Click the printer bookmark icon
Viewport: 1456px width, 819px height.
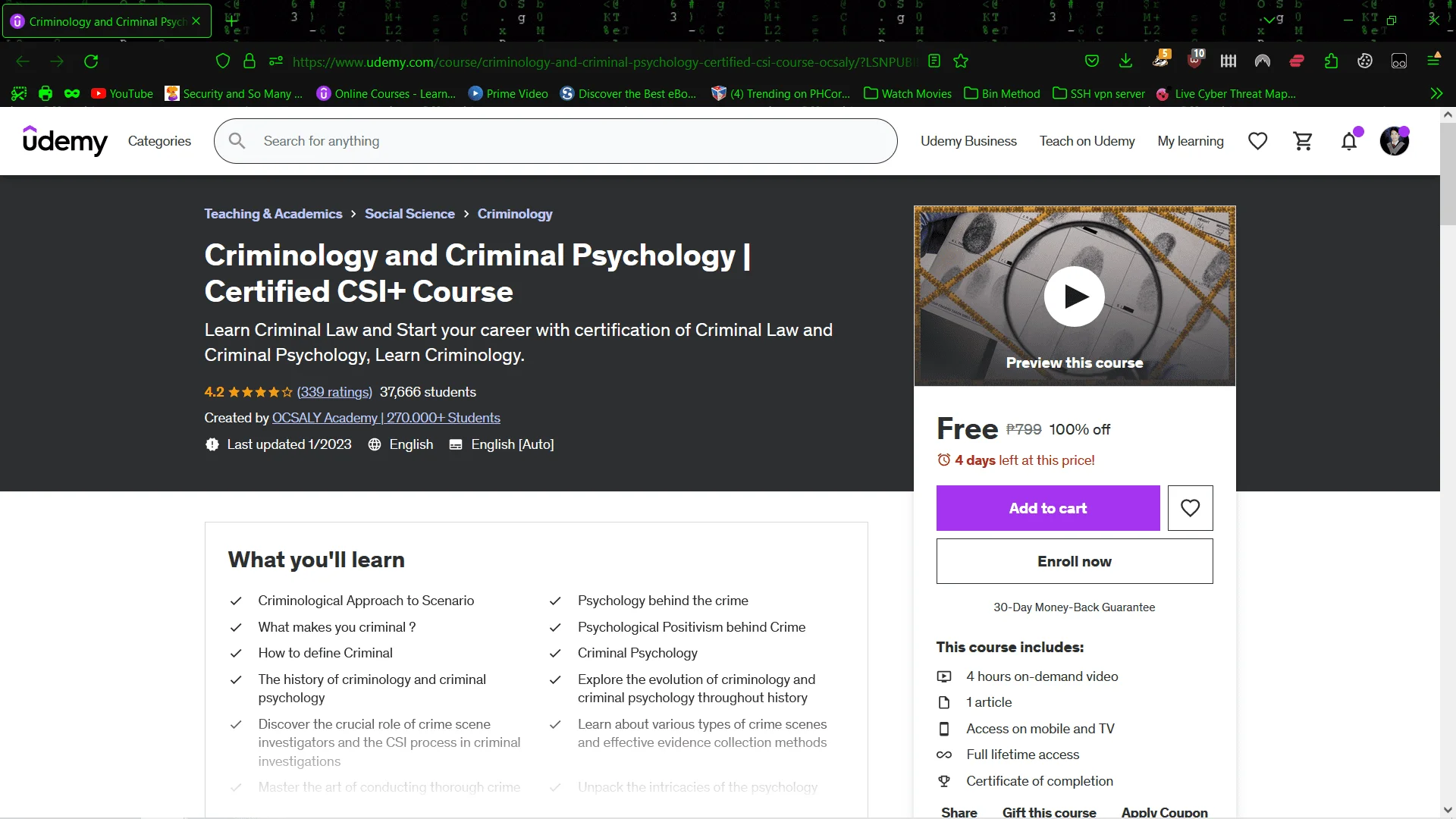(x=45, y=93)
